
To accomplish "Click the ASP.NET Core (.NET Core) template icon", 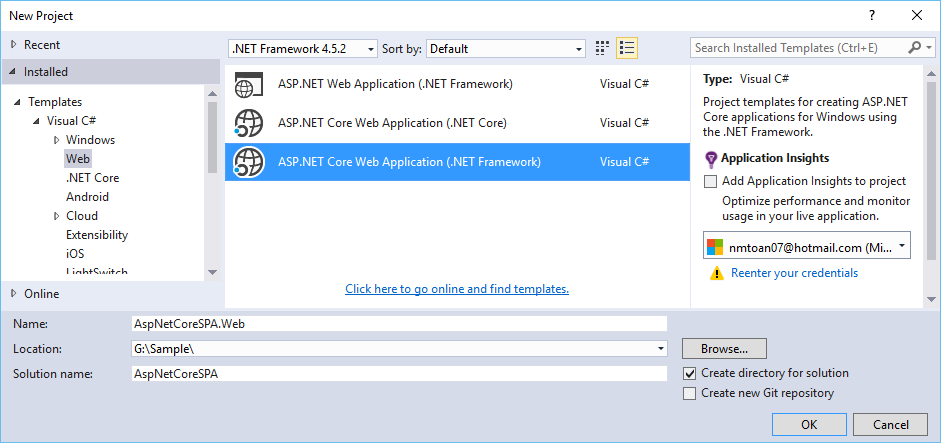I will coord(248,123).
